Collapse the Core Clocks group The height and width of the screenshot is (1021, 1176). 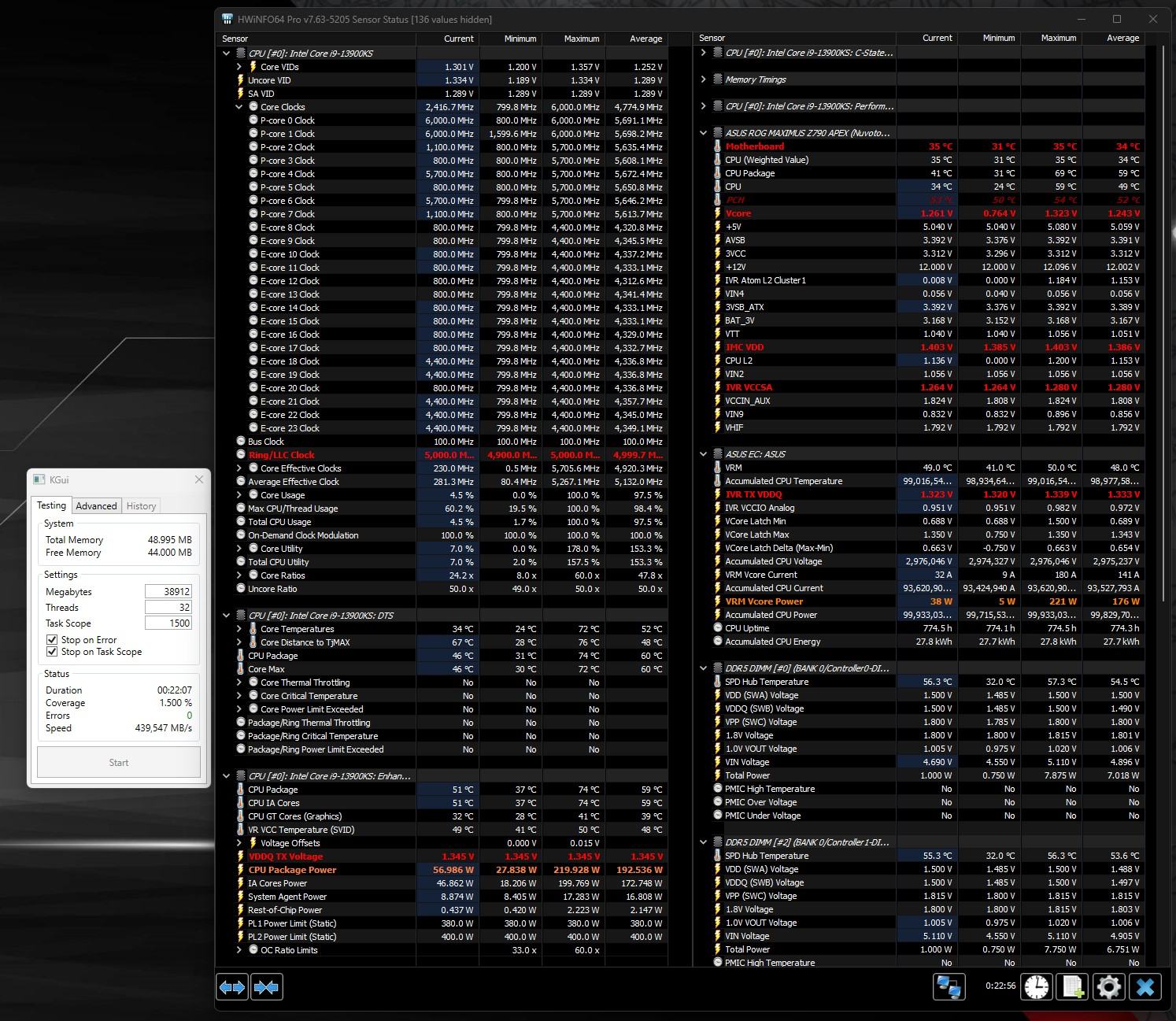(239, 107)
